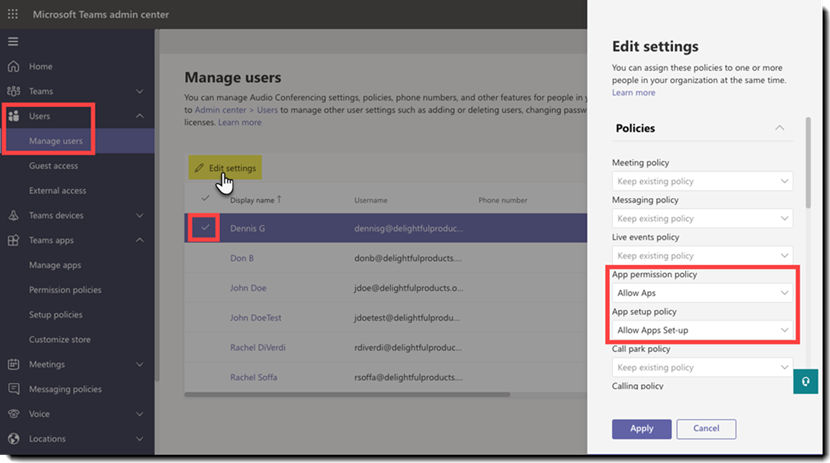Click the Edit settings button

[225, 168]
